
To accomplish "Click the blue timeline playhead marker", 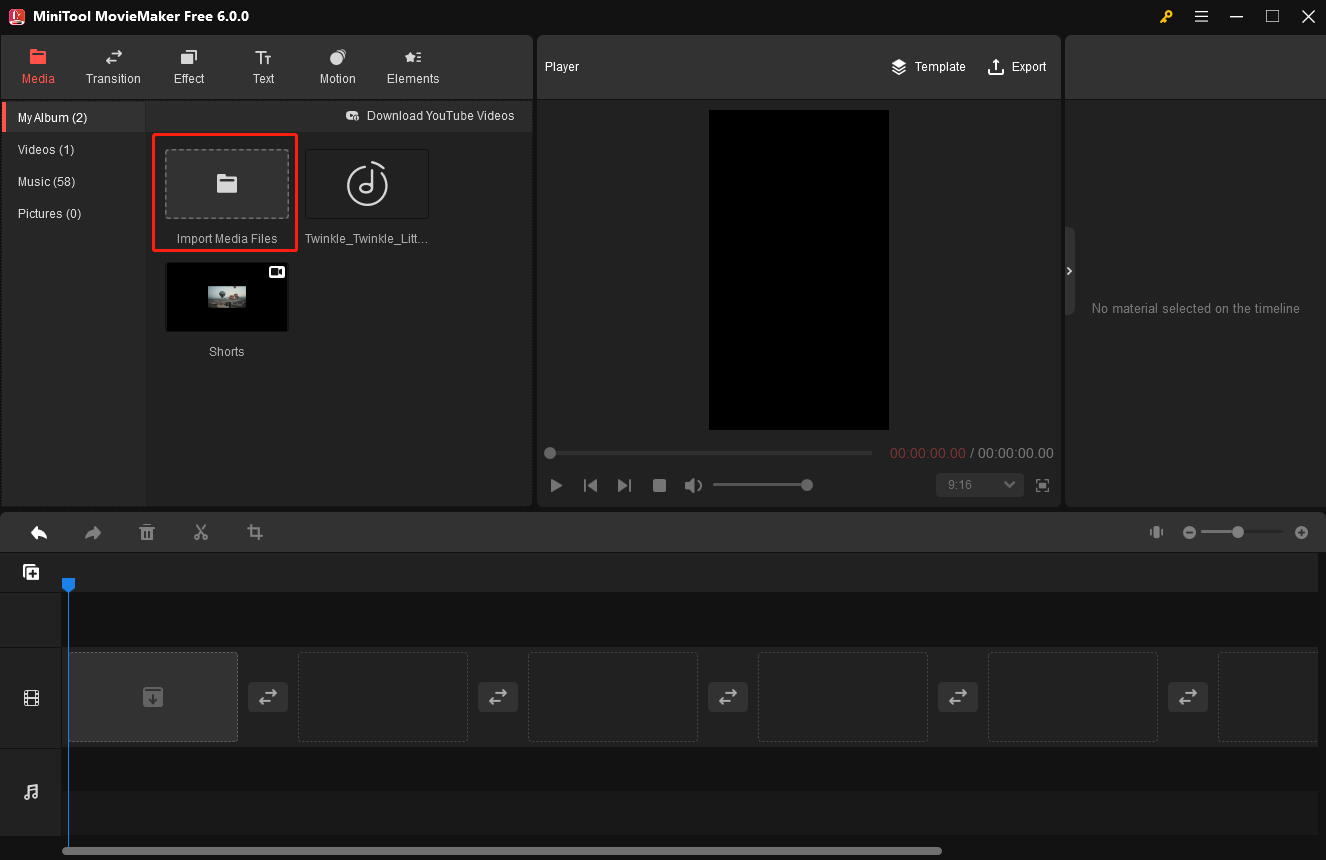I will tap(68, 584).
